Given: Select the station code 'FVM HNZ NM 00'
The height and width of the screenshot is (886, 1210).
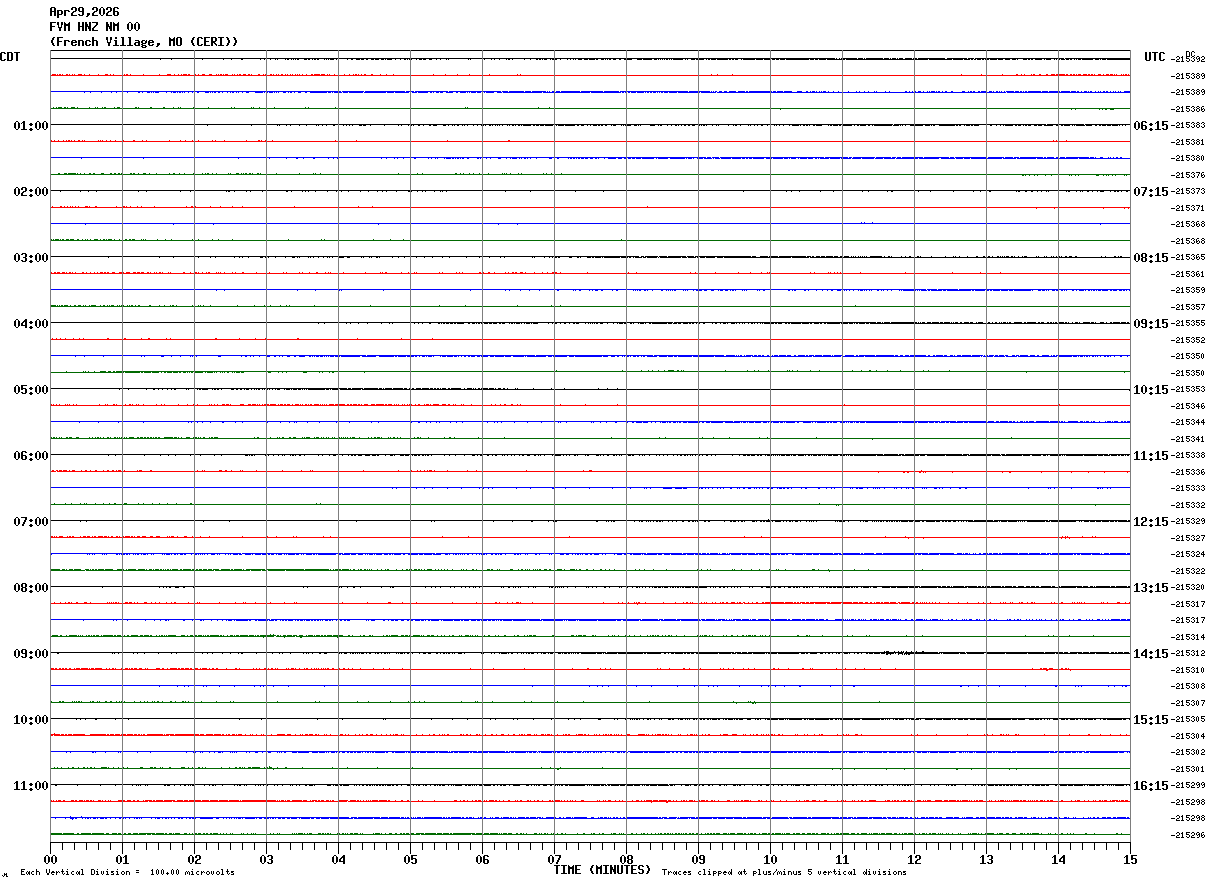Looking at the screenshot, I should point(95,27).
